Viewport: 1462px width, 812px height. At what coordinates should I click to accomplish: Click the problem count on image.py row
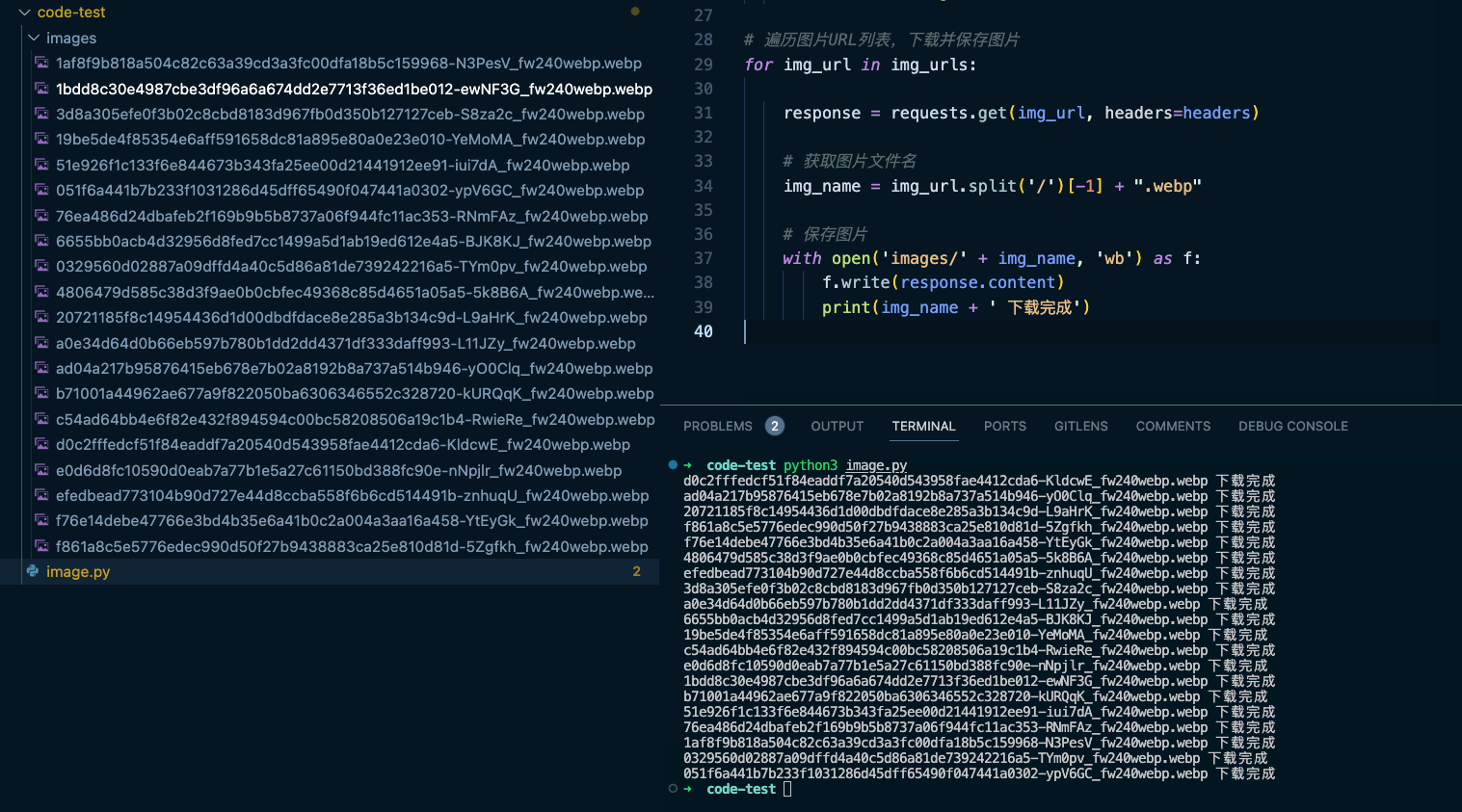coord(636,571)
